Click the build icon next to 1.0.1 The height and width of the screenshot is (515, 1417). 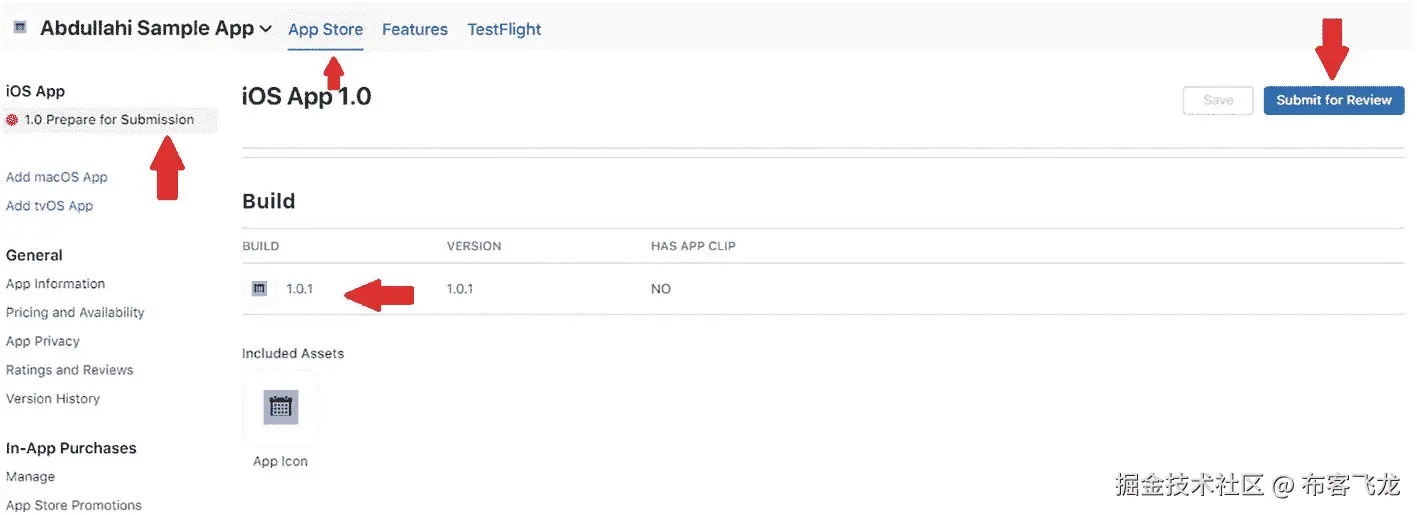coord(260,289)
